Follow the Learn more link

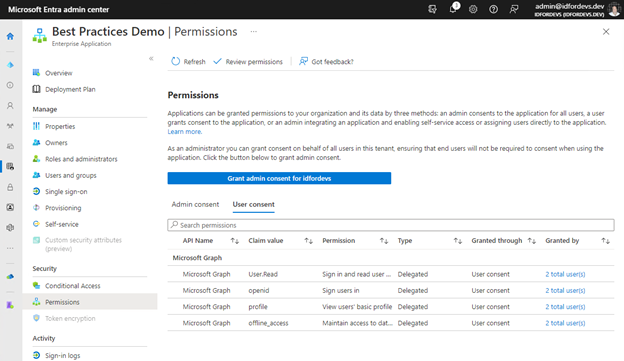[x=185, y=132]
